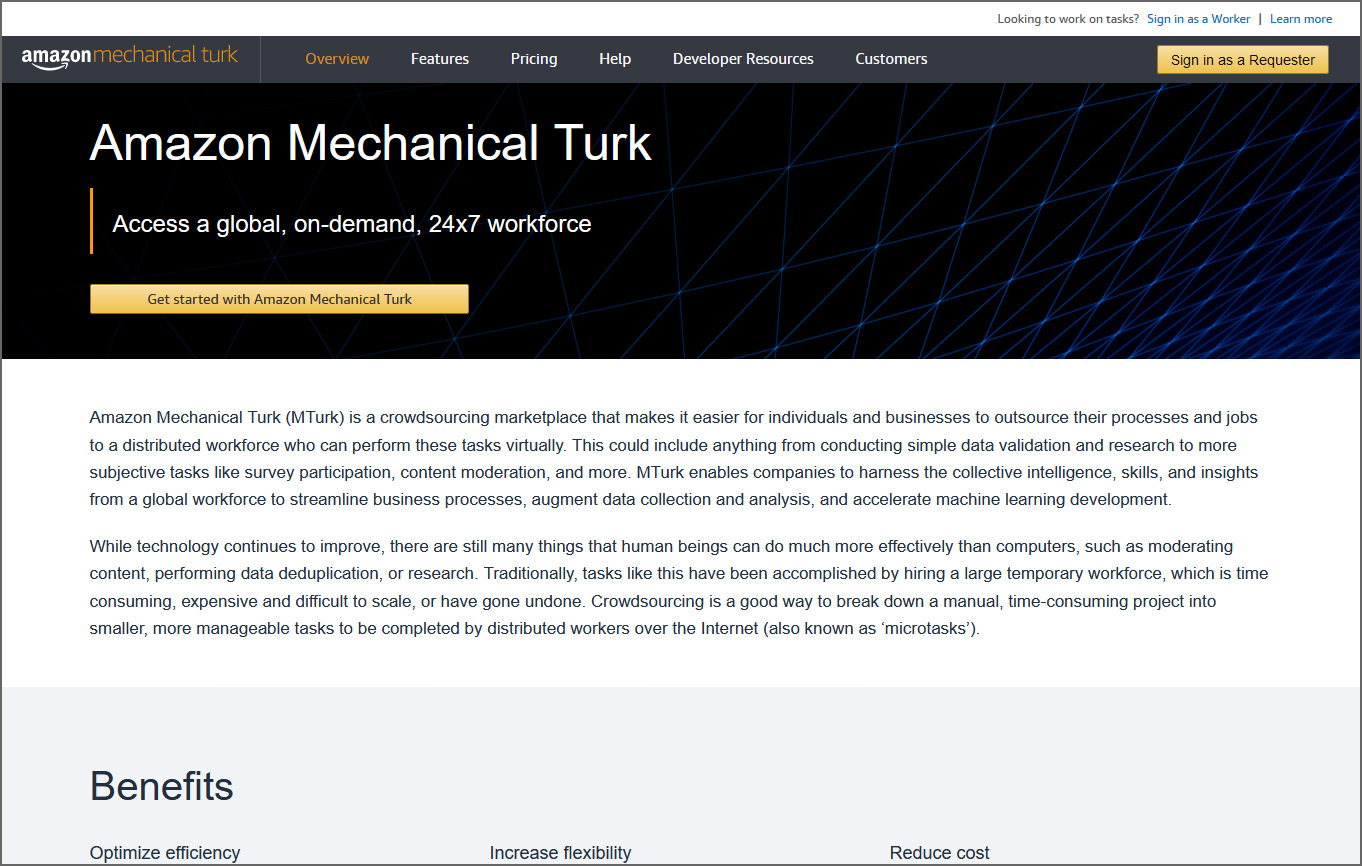Open the Pricing menu item

[533, 59]
